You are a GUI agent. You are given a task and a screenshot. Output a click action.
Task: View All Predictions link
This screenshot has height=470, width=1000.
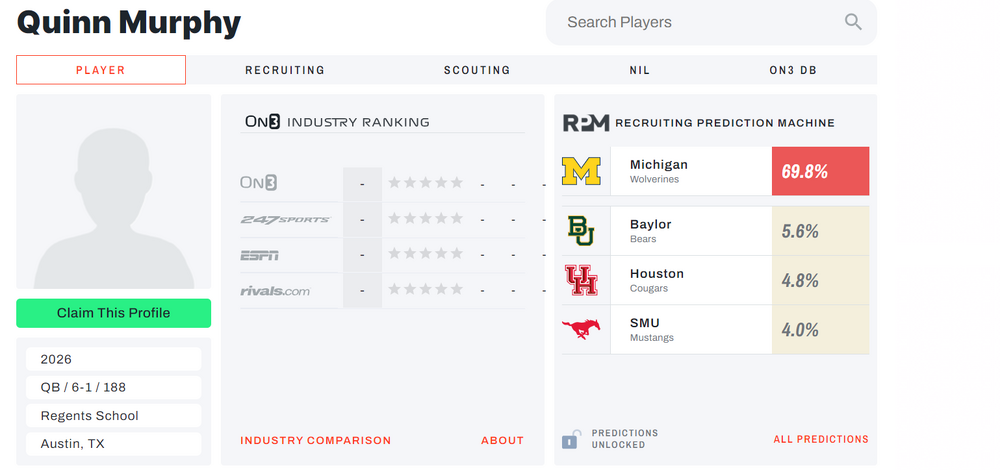[821, 439]
